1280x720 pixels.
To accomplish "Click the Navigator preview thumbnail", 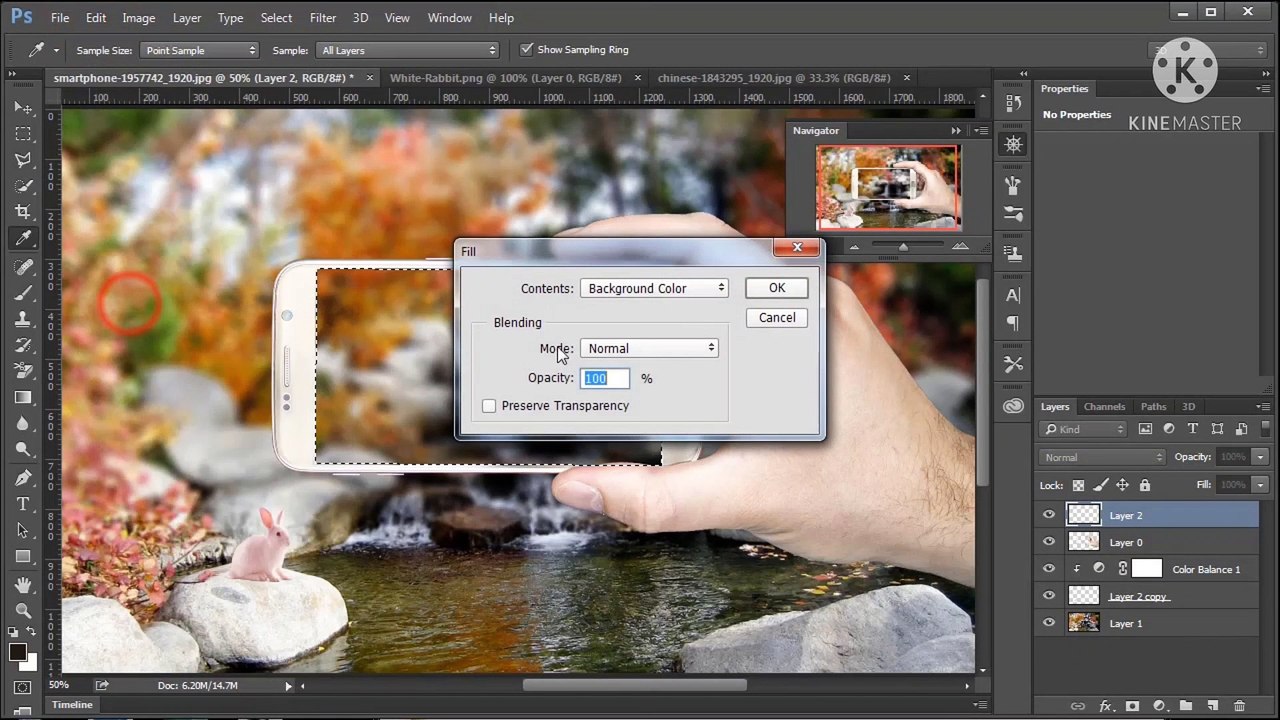I will pos(888,188).
